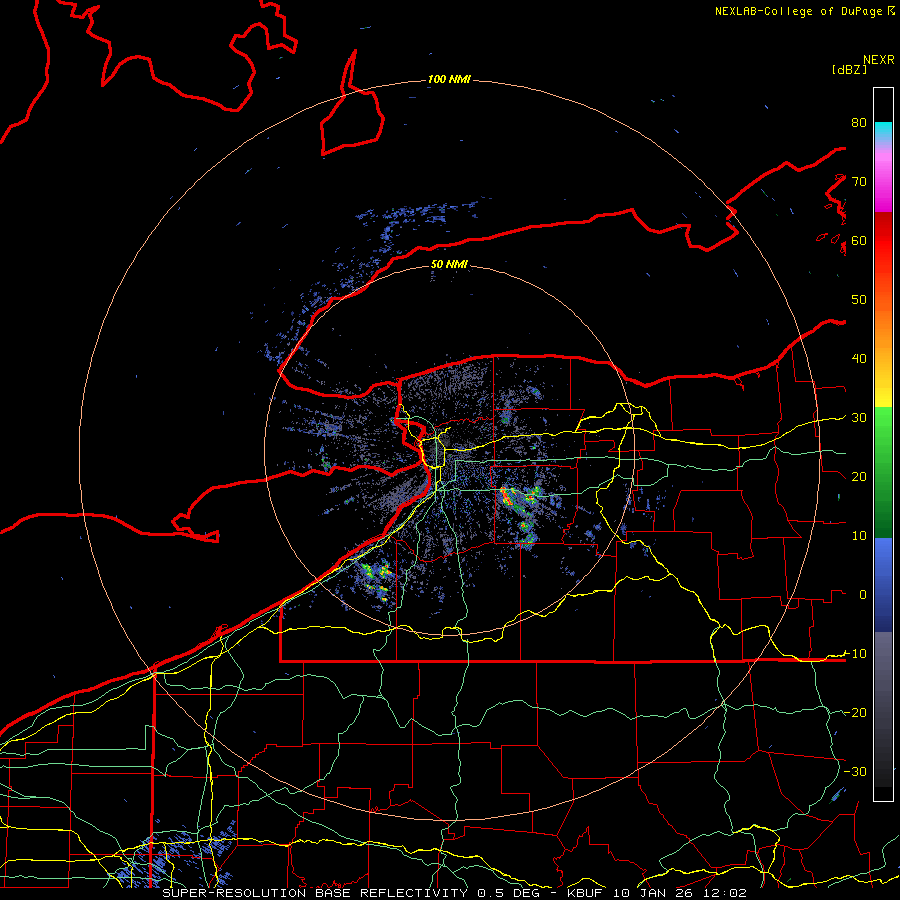Click the 0 value on the dBZ scale

[x=863, y=595]
